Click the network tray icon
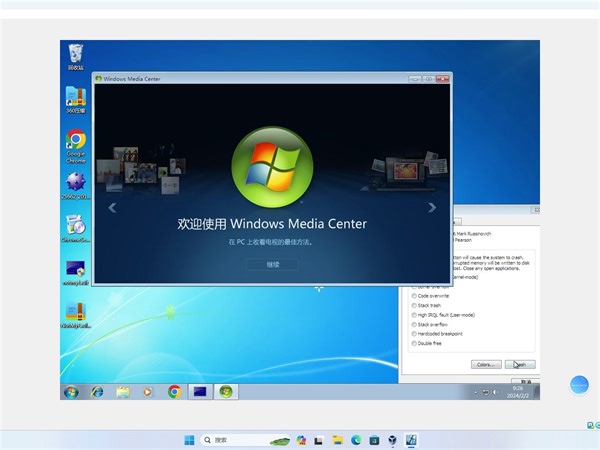The image size is (600, 450). [x=485, y=392]
